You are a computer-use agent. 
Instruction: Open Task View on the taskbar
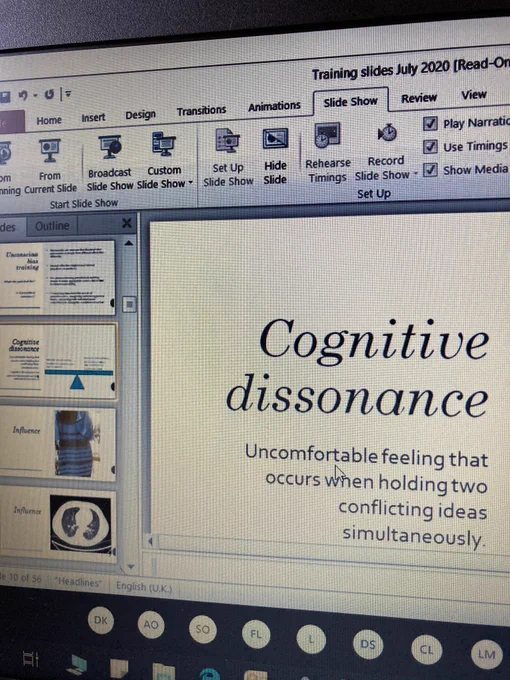pos(30,660)
